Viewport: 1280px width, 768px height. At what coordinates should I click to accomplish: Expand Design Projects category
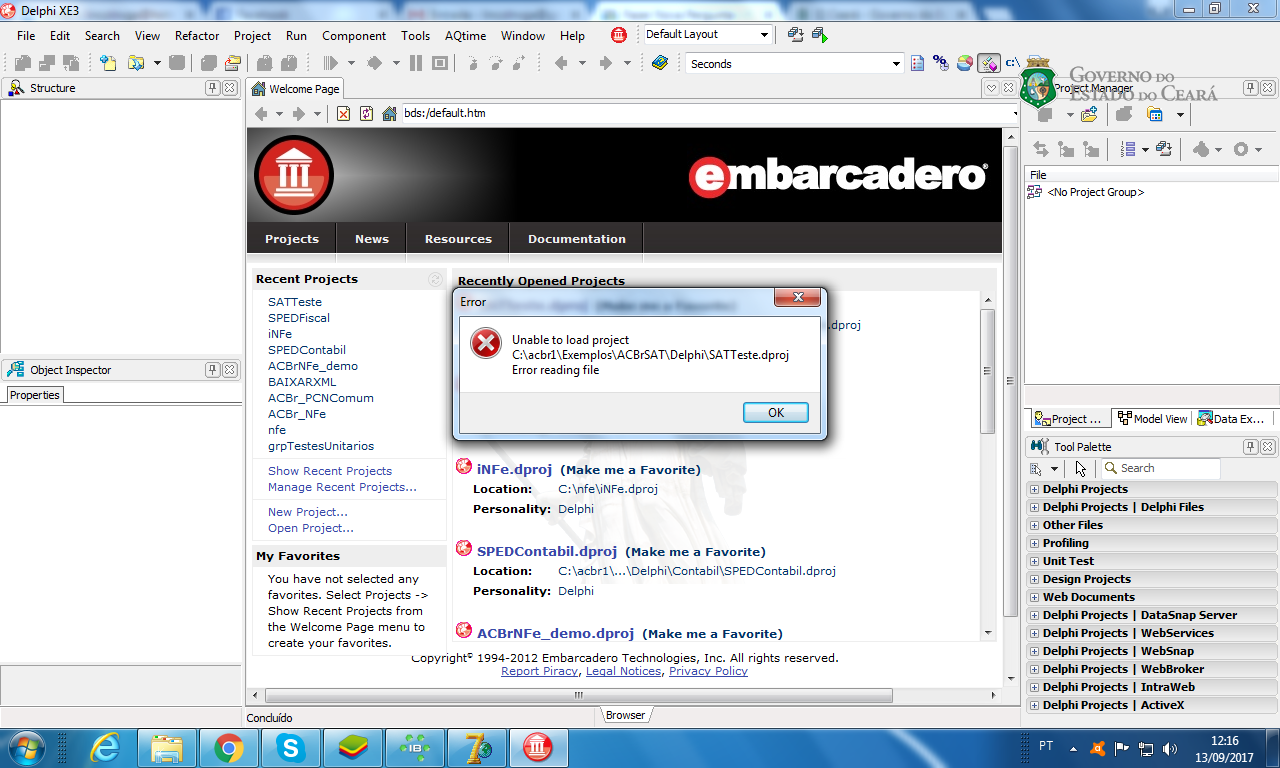tap(1034, 579)
